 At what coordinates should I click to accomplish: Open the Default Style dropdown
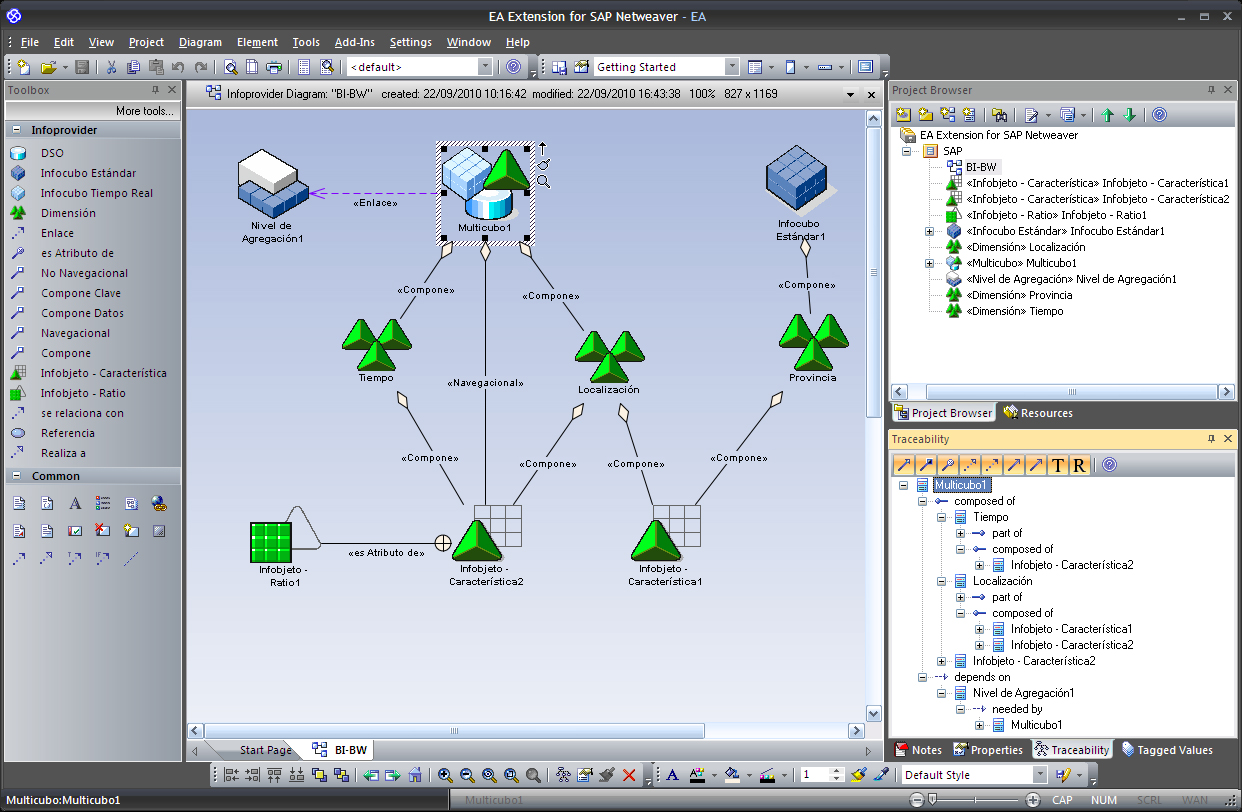pos(1040,775)
